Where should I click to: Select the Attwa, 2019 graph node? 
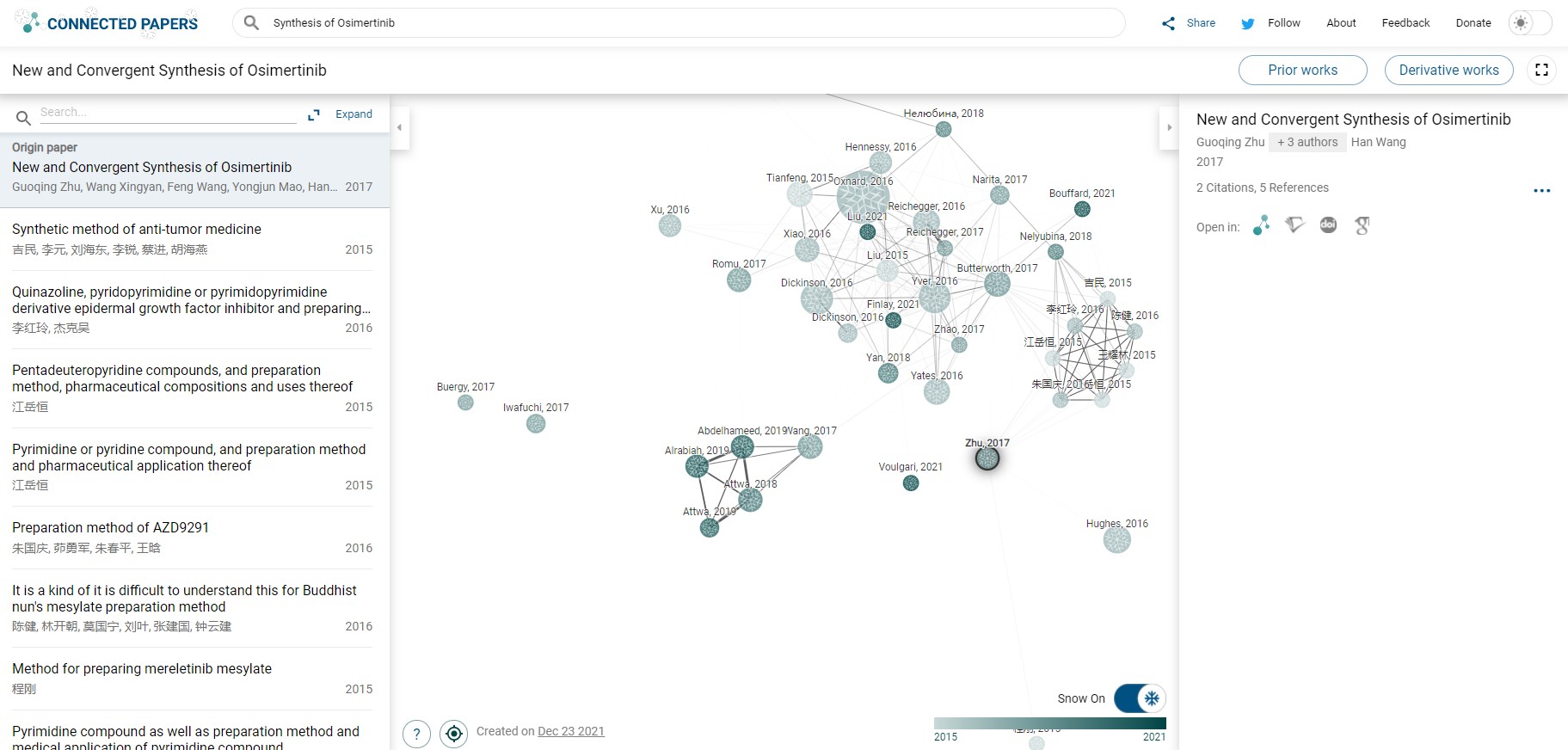tap(710, 528)
